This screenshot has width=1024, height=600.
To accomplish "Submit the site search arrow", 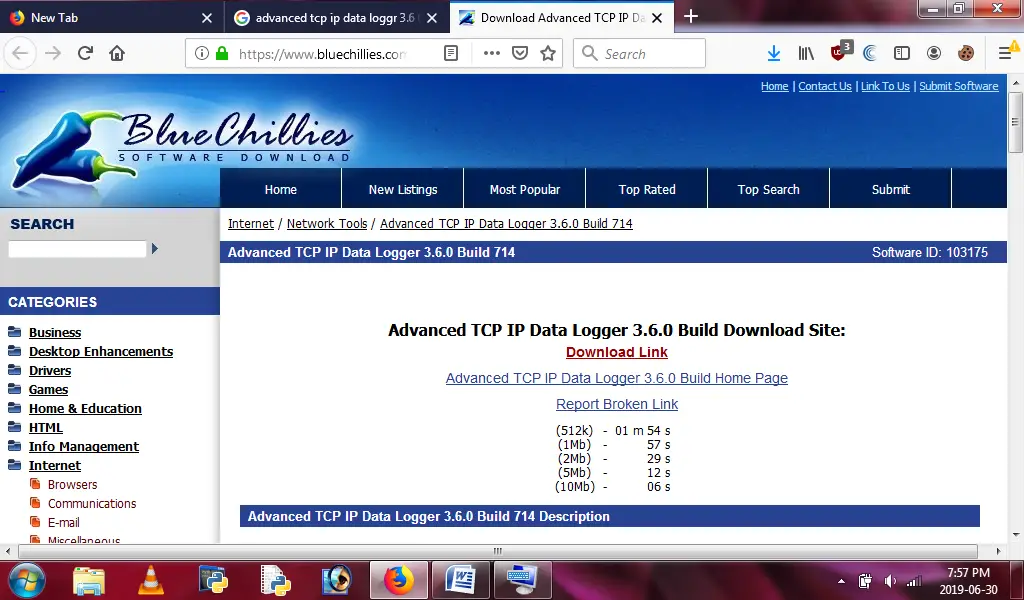I will click(155, 249).
